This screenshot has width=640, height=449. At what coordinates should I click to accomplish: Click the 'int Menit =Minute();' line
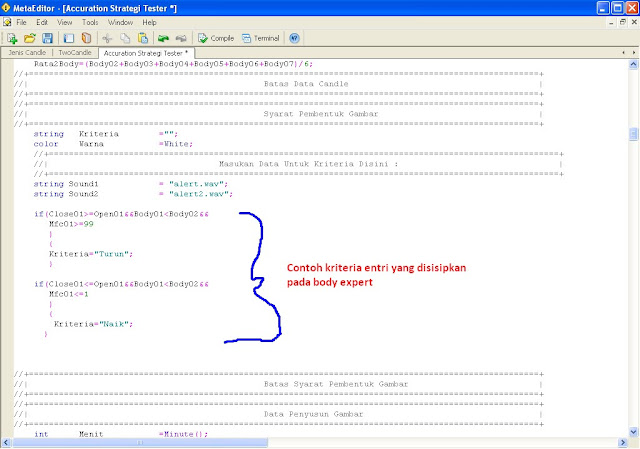click(121, 434)
